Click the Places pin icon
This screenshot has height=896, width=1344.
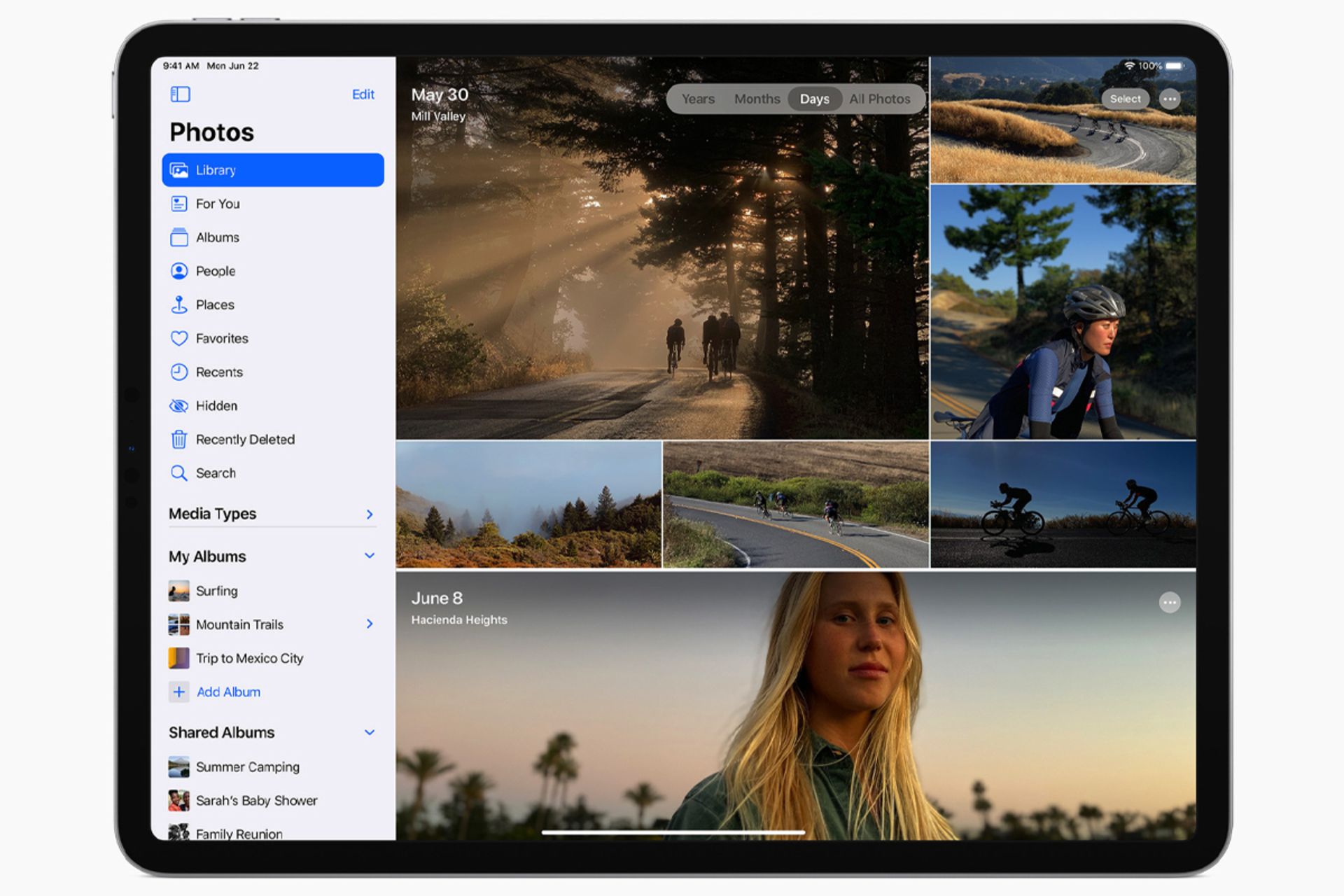[x=181, y=304]
